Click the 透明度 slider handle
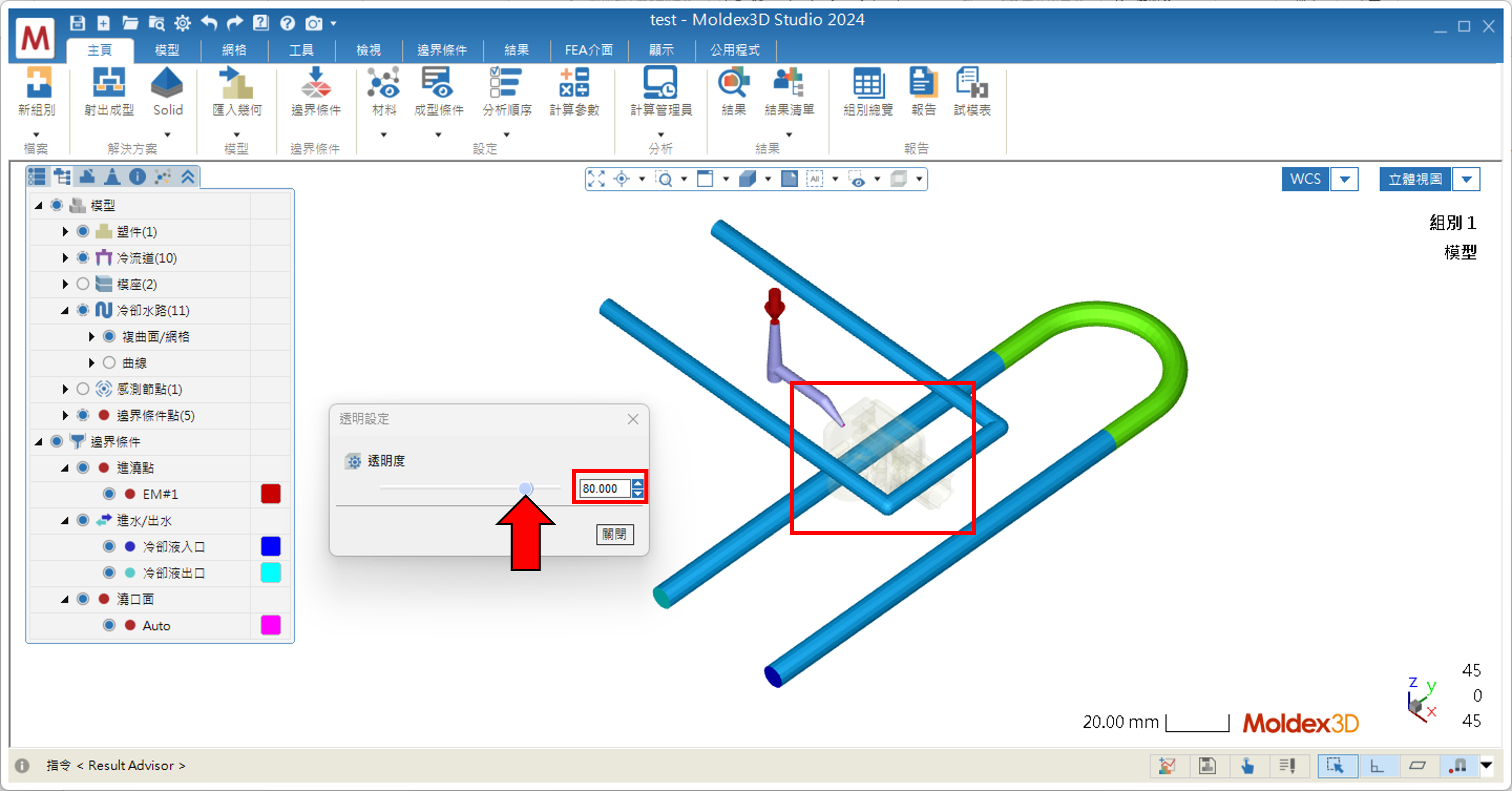Viewport: 1512px width, 791px height. (526, 488)
